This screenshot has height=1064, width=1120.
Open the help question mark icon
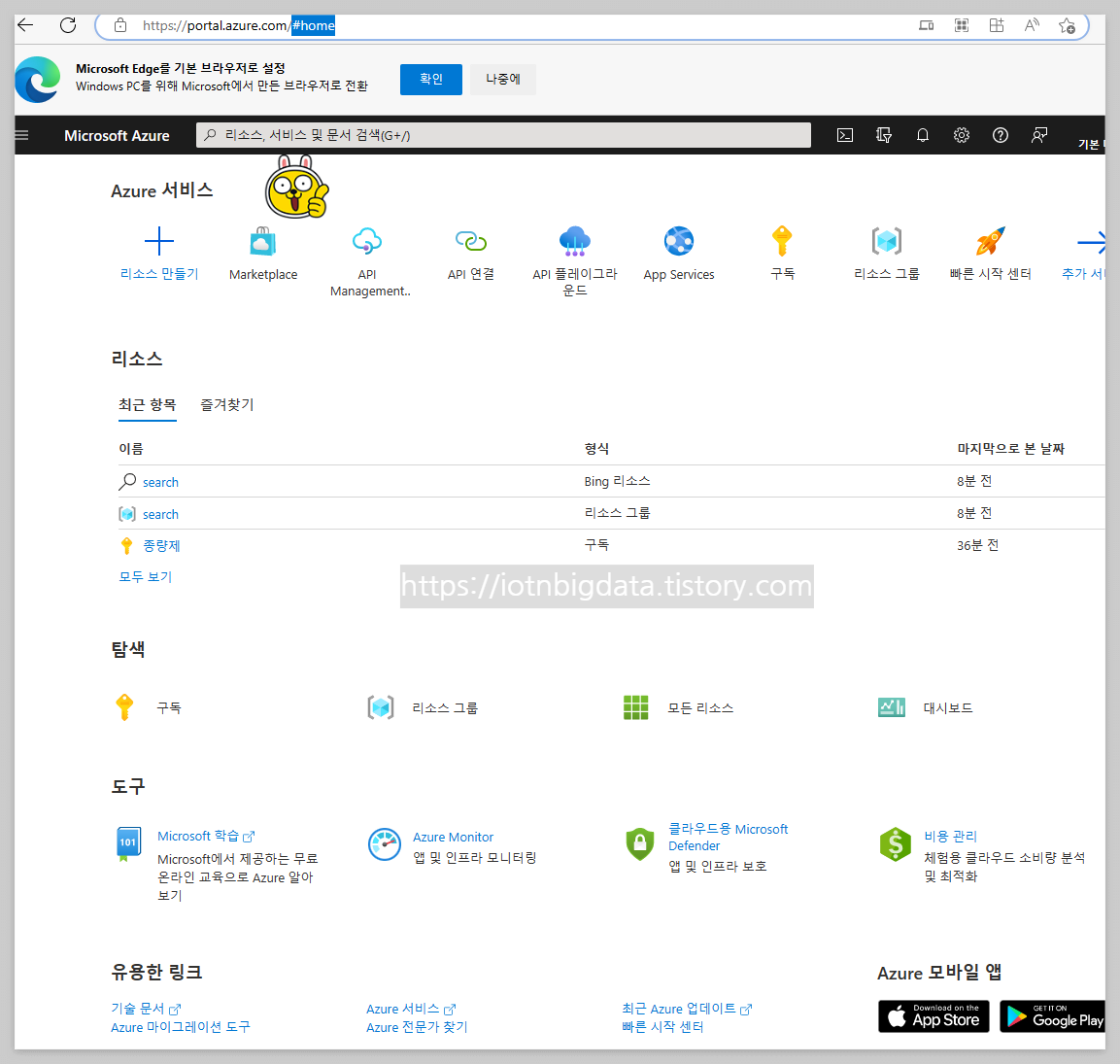tap(1000, 135)
